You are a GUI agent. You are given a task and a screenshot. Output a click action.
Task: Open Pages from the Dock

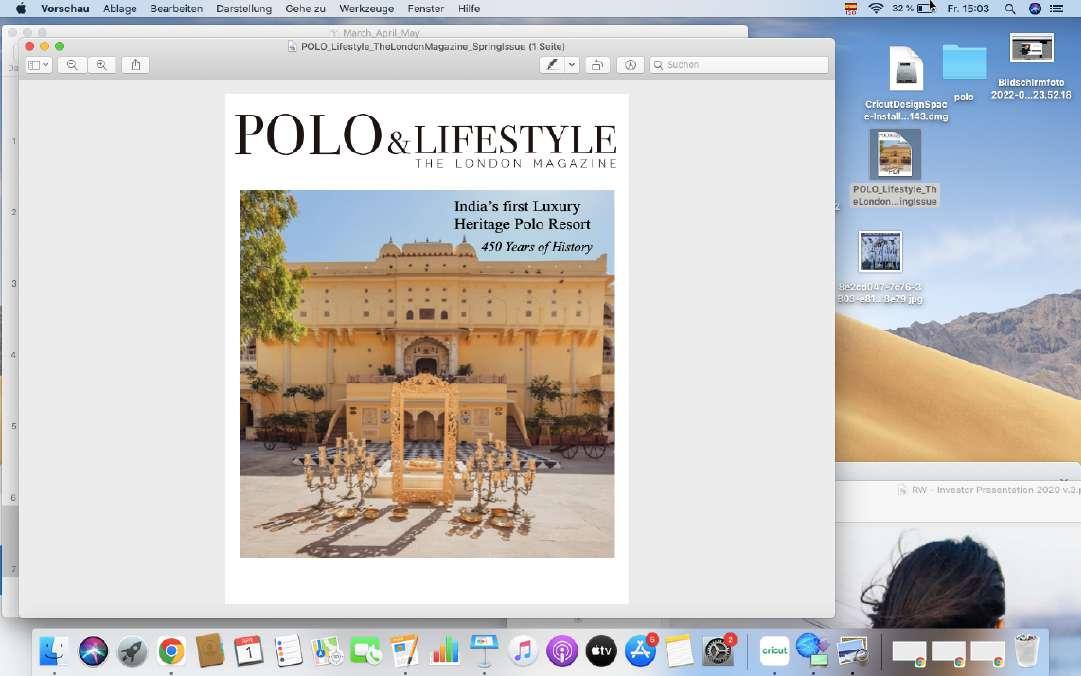click(405, 650)
